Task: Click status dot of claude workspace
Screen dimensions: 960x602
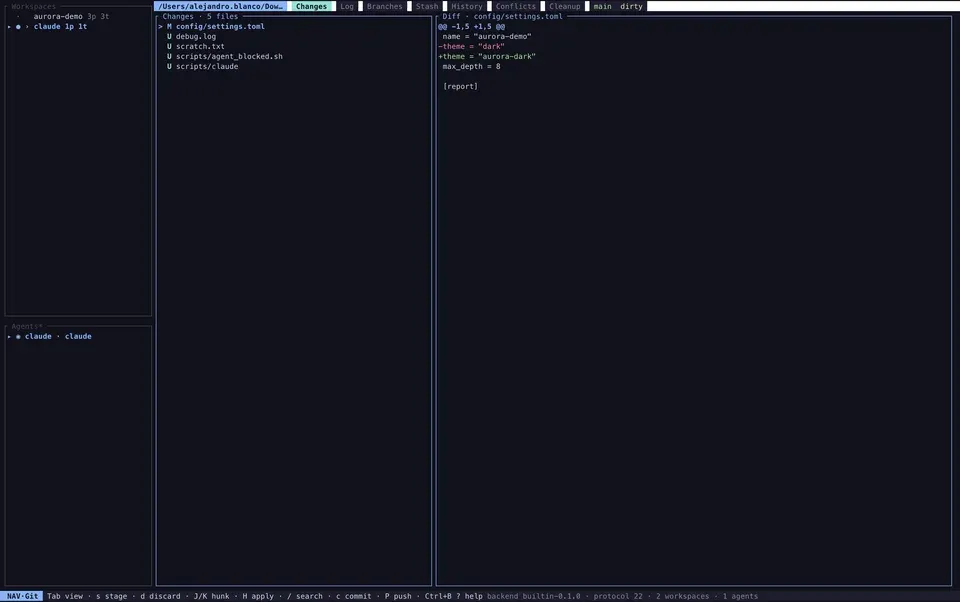Action: point(18,26)
